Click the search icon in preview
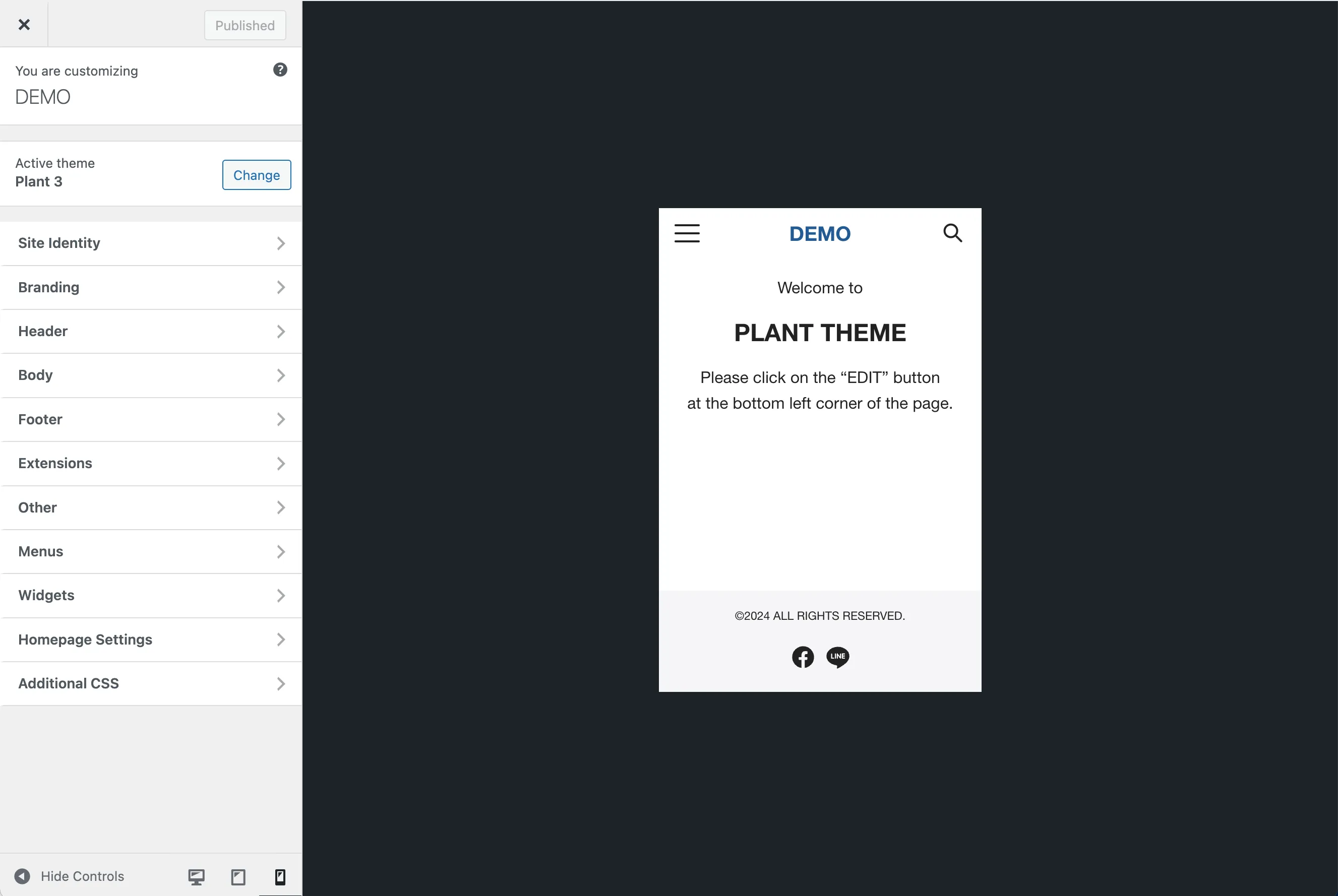The width and height of the screenshot is (1338, 896). [951, 233]
